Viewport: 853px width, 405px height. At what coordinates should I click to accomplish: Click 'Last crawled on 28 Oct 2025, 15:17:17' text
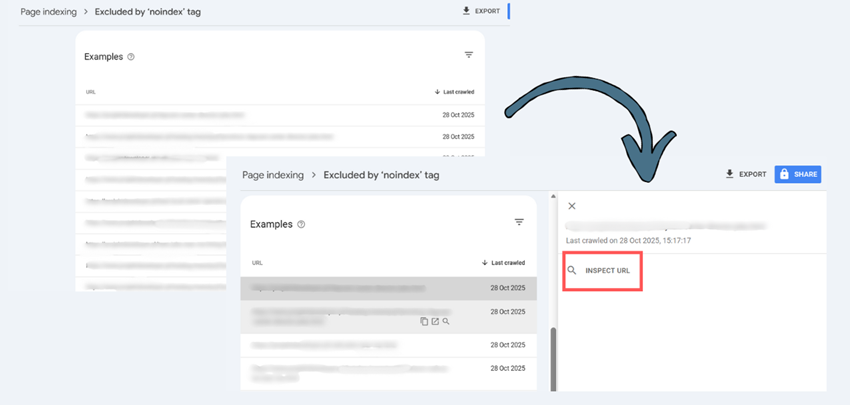(x=628, y=240)
